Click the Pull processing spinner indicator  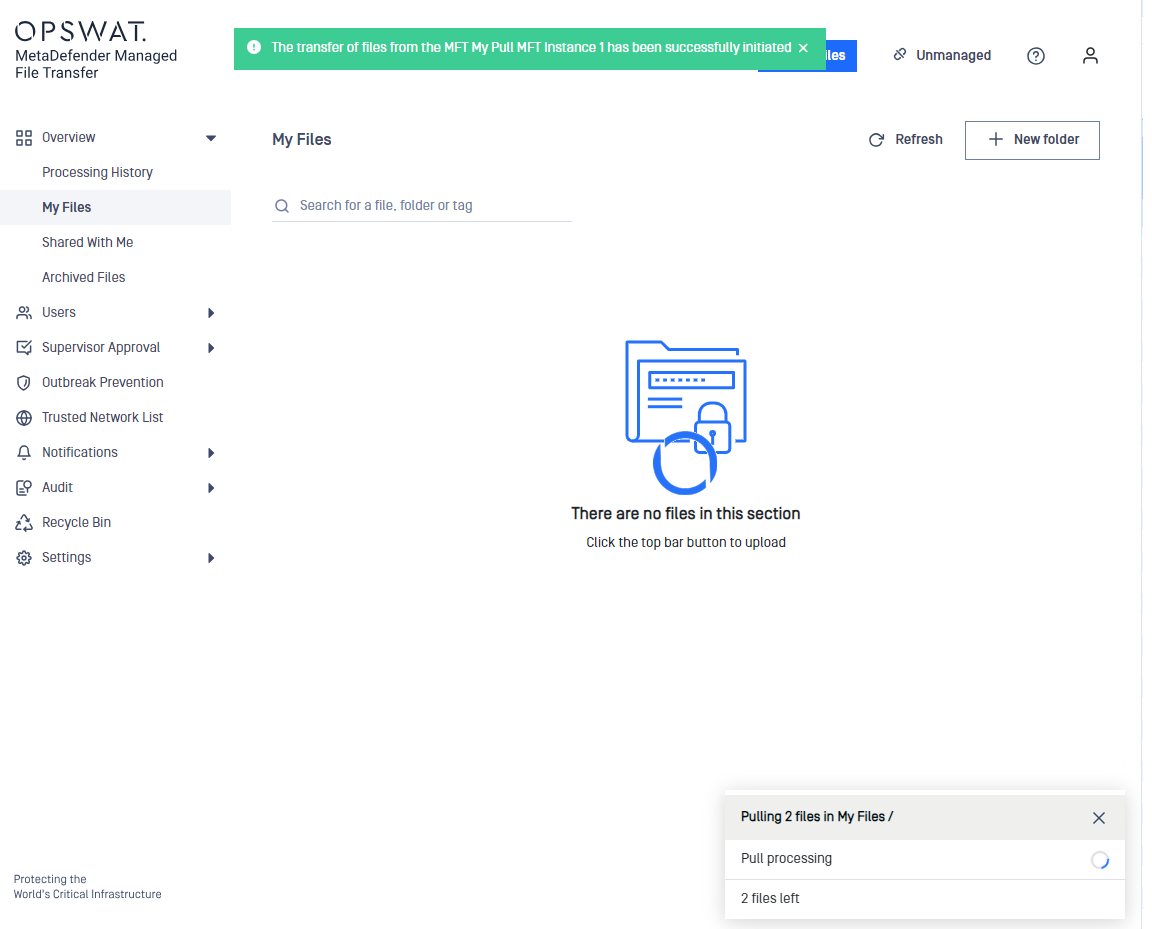[1099, 860]
